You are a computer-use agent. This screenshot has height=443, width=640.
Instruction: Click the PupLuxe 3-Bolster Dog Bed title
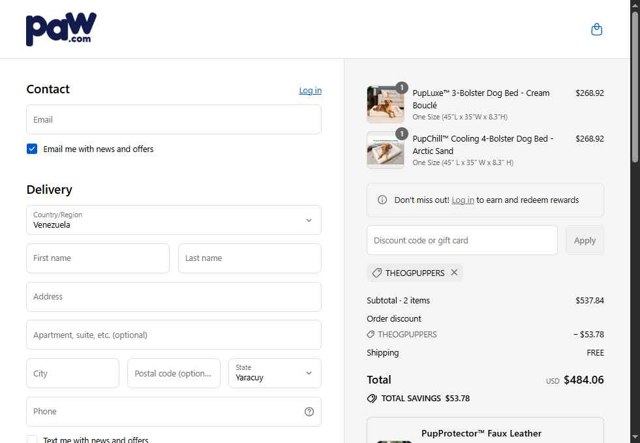point(481,99)
